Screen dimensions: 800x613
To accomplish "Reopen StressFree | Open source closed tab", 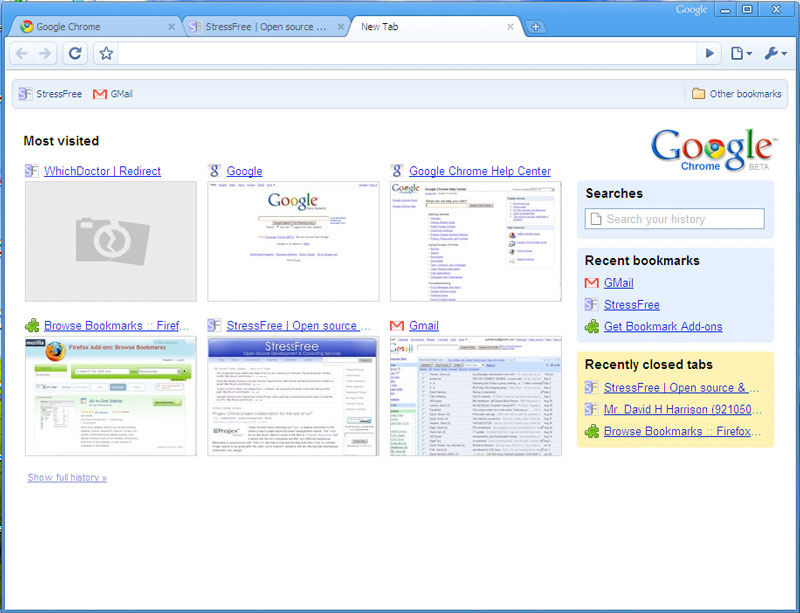I will point(682,388).
